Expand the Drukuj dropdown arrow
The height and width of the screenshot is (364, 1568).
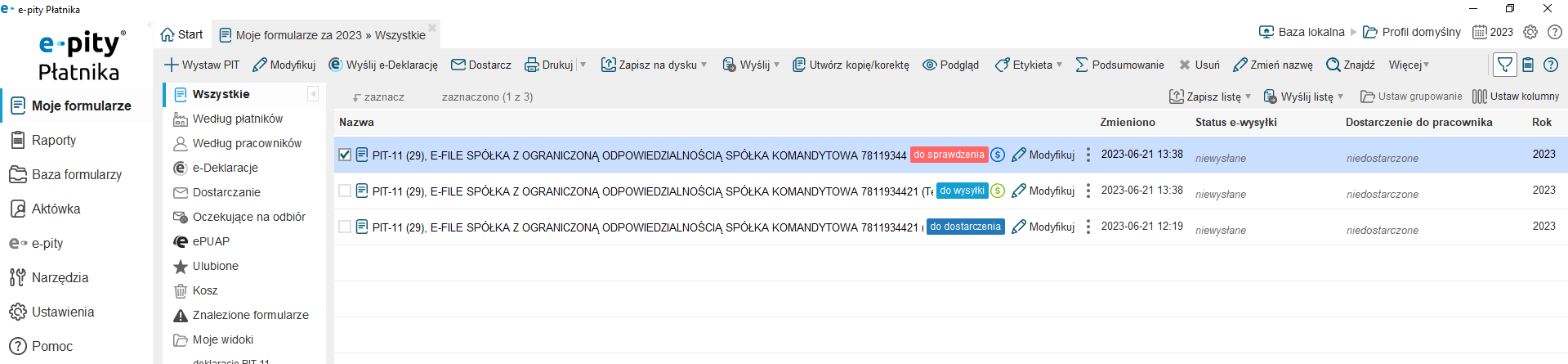pyautogui.click(x=583, y=65)
